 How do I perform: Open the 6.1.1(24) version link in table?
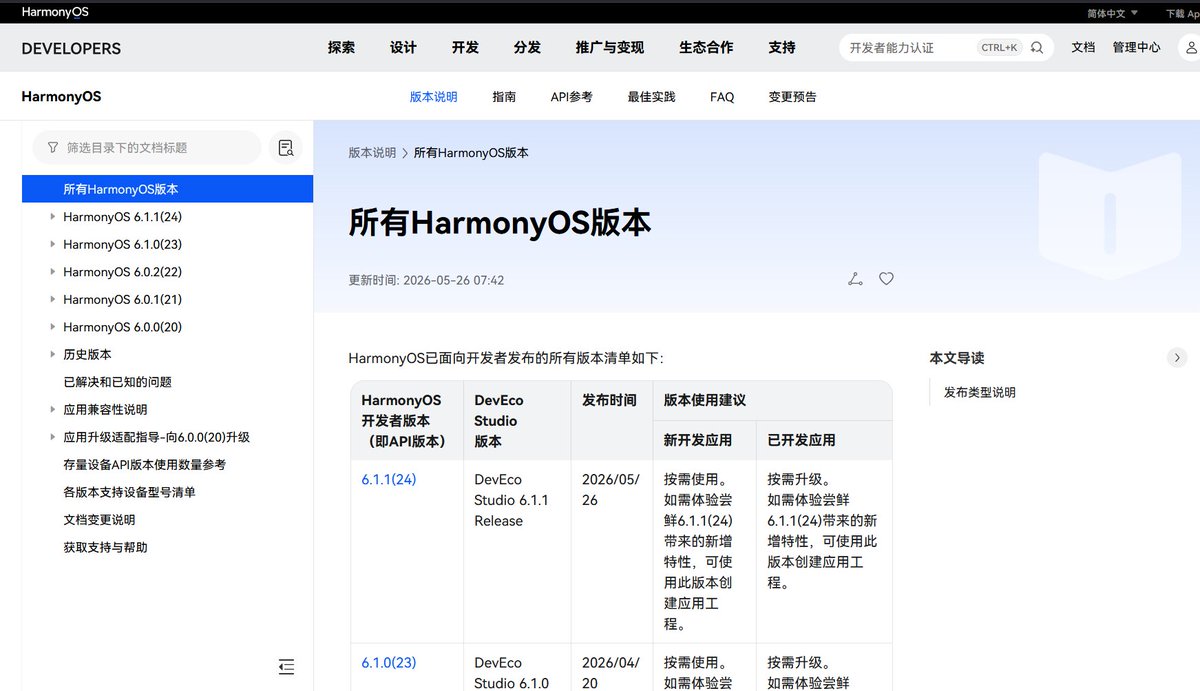point(389,479)
